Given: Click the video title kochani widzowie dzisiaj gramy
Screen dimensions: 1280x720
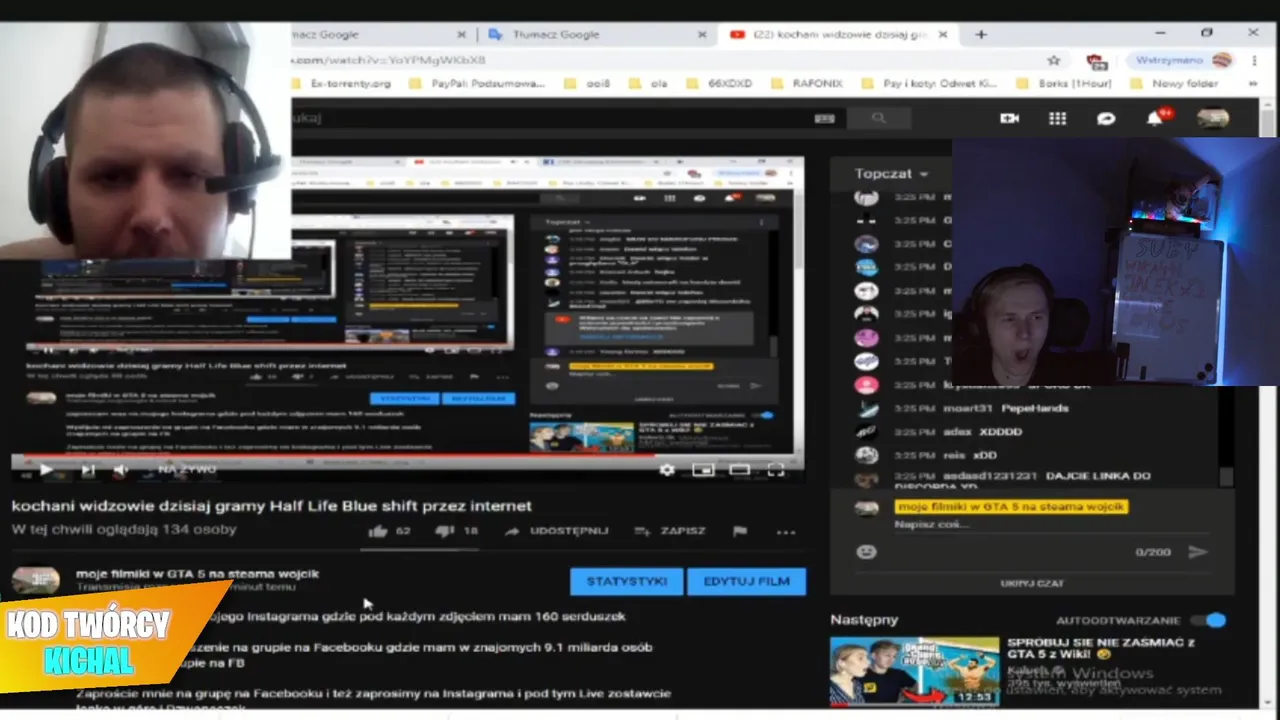Looking at the screenshot, I should click(271, 506).
